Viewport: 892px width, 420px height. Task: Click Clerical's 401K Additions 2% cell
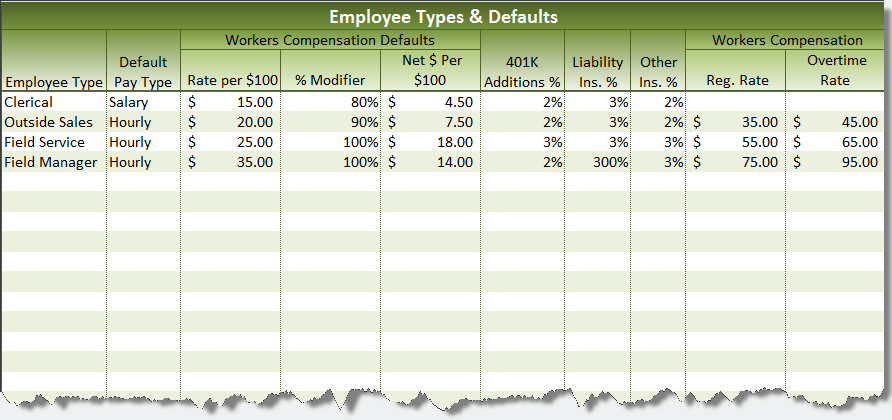coord(522,102)
